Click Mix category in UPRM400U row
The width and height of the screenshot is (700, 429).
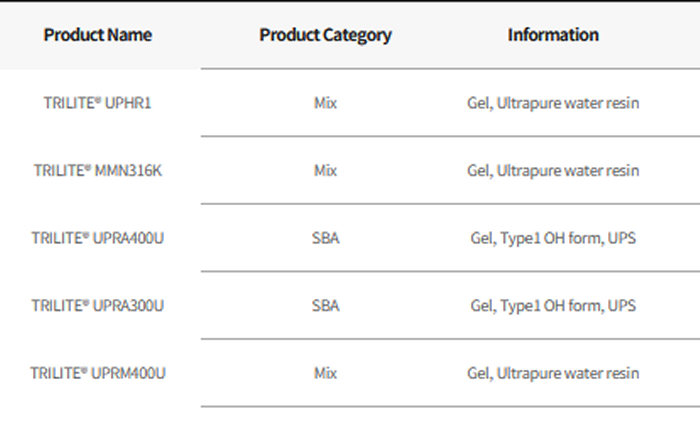325,373
